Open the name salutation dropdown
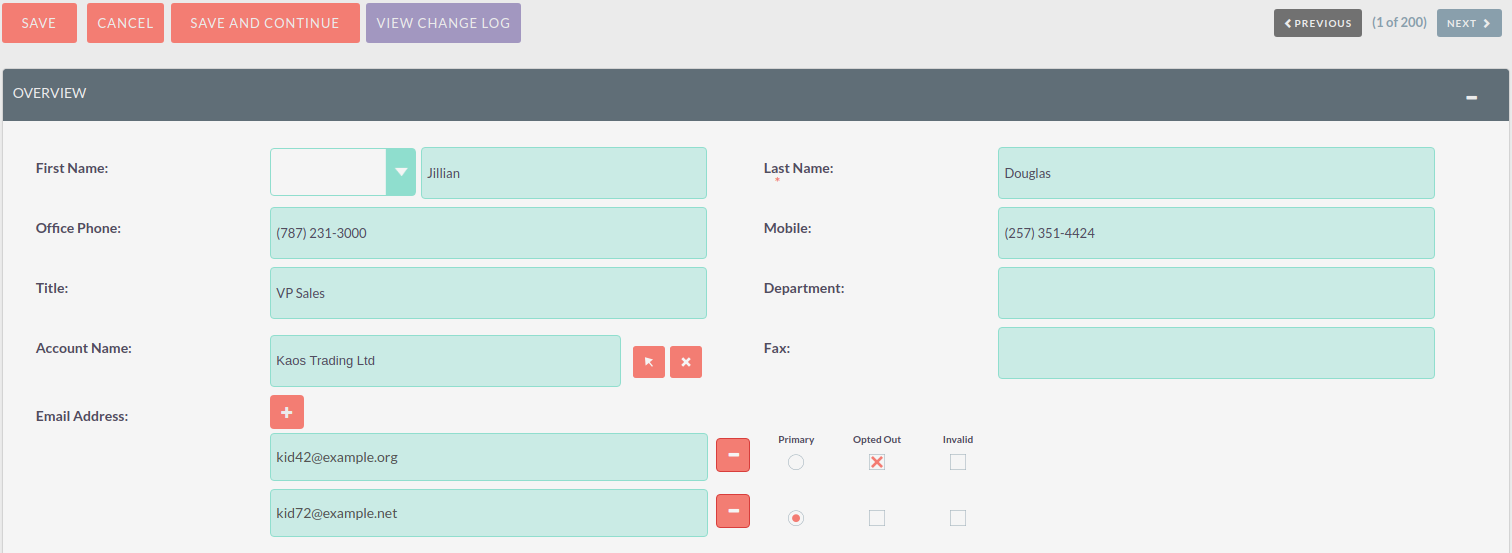This screenshot has width=1512, height=553. click(401, 172)
